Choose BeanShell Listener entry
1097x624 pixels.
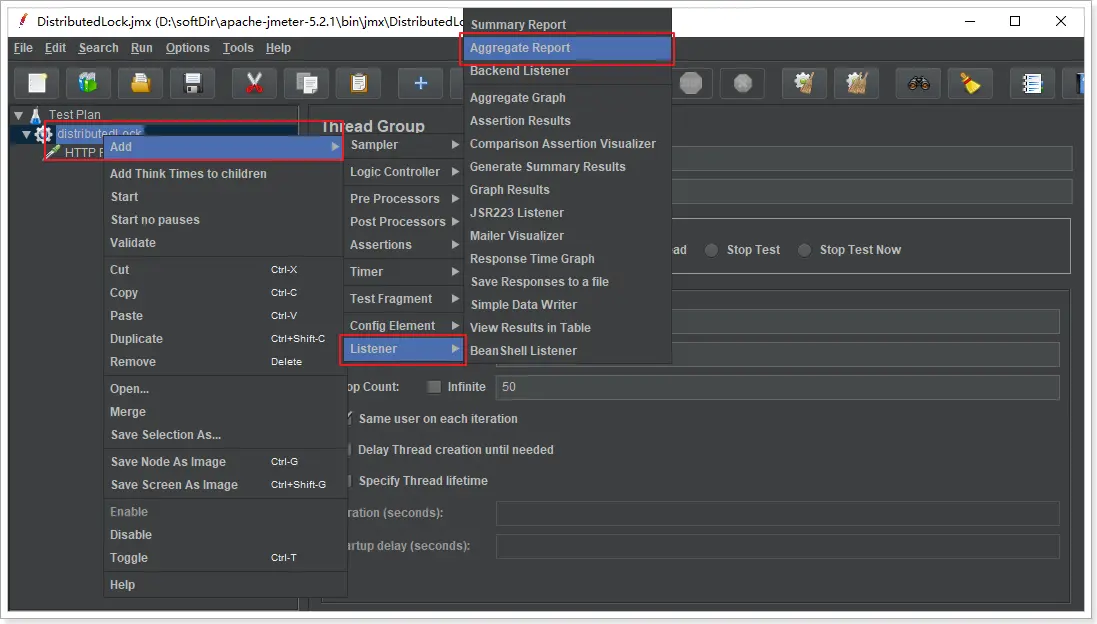[567, 350]
